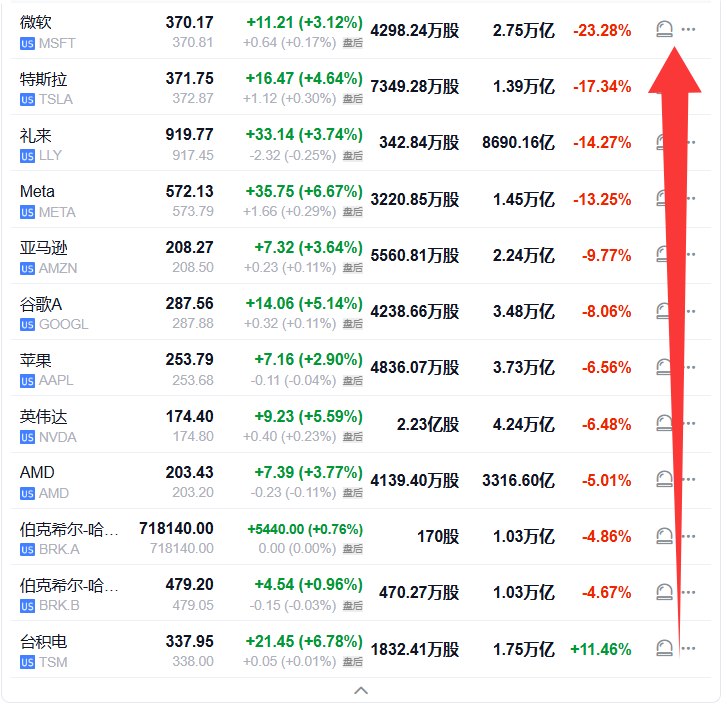Open the 特斯拉 stock name
Viewport: 727px width, 712px height.
coord(44,79)
